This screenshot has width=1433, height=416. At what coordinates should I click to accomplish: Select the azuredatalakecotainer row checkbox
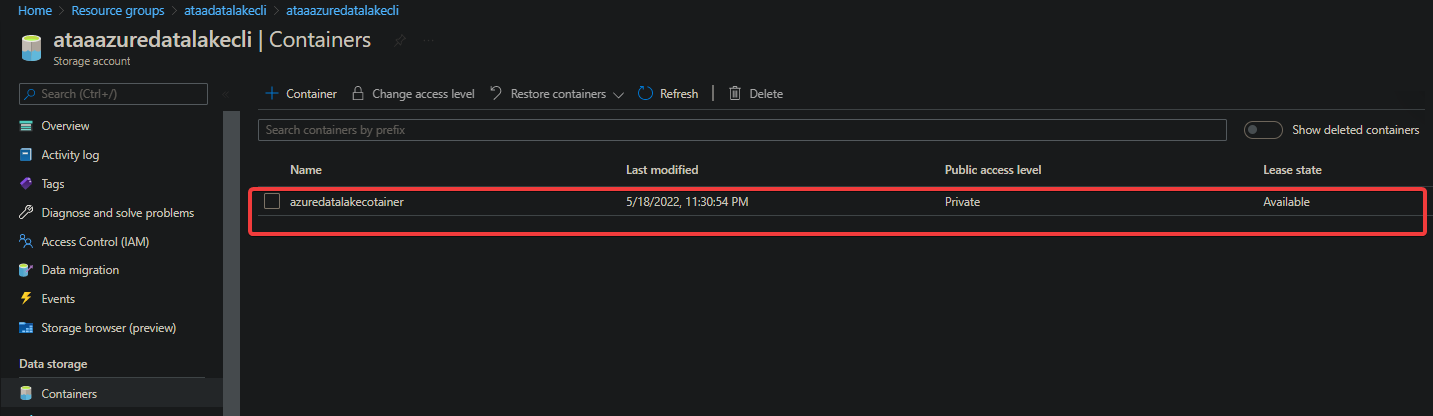click(x=272, y=201)
